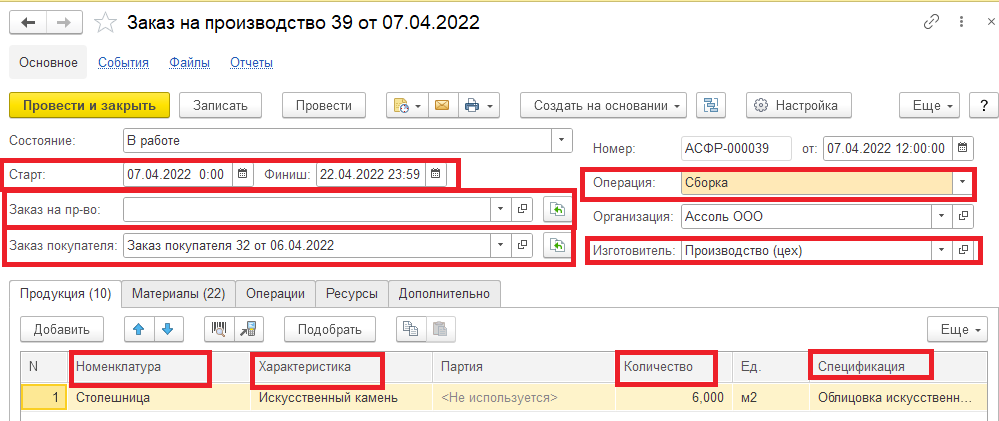
Task: Show document structure of subordination icon
Action: 712,106
